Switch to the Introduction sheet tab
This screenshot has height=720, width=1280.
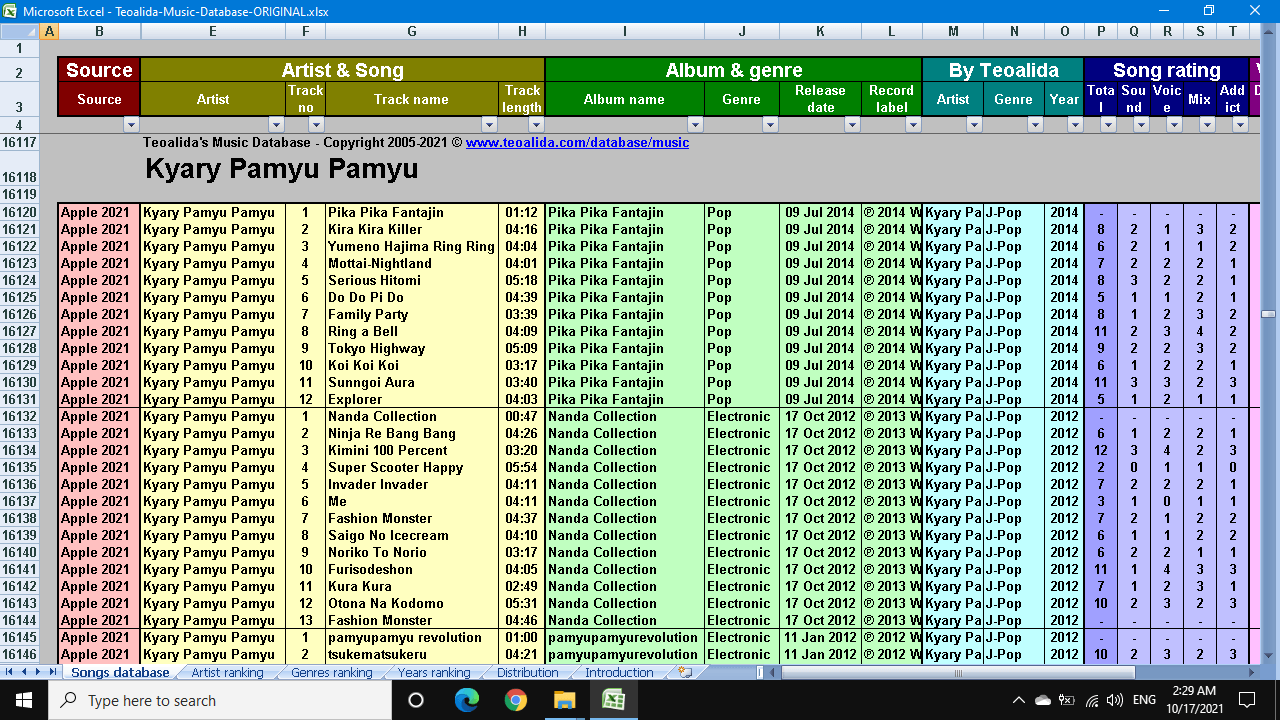click(619, 672)
